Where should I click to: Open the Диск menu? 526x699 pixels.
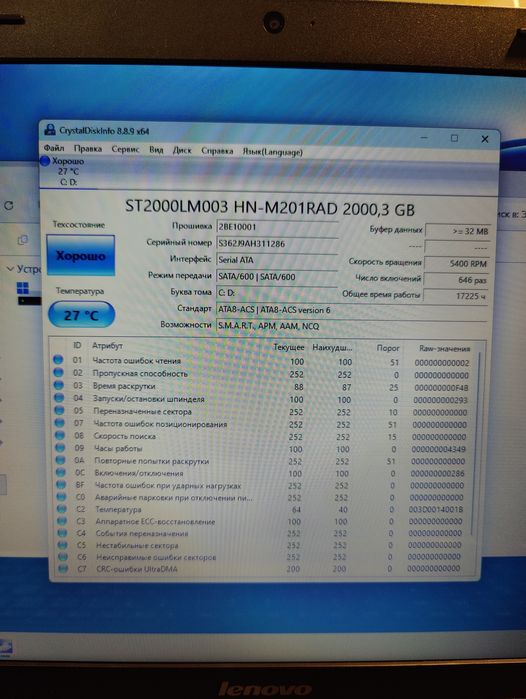point(182,150)
